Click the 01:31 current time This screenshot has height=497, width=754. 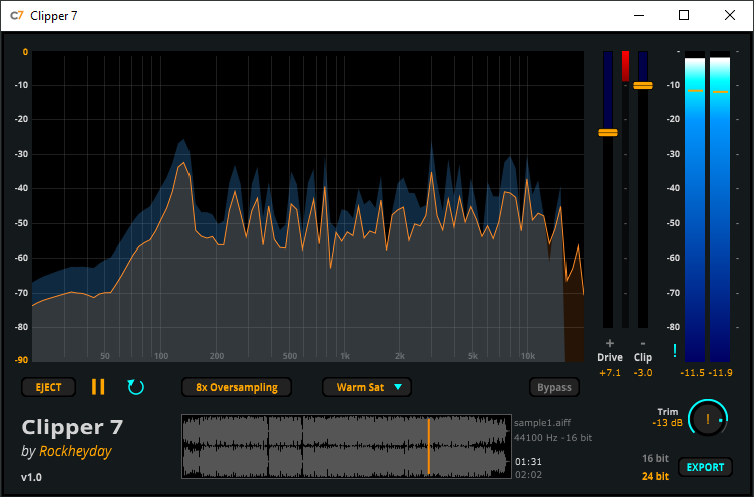(x=528, y=462)
